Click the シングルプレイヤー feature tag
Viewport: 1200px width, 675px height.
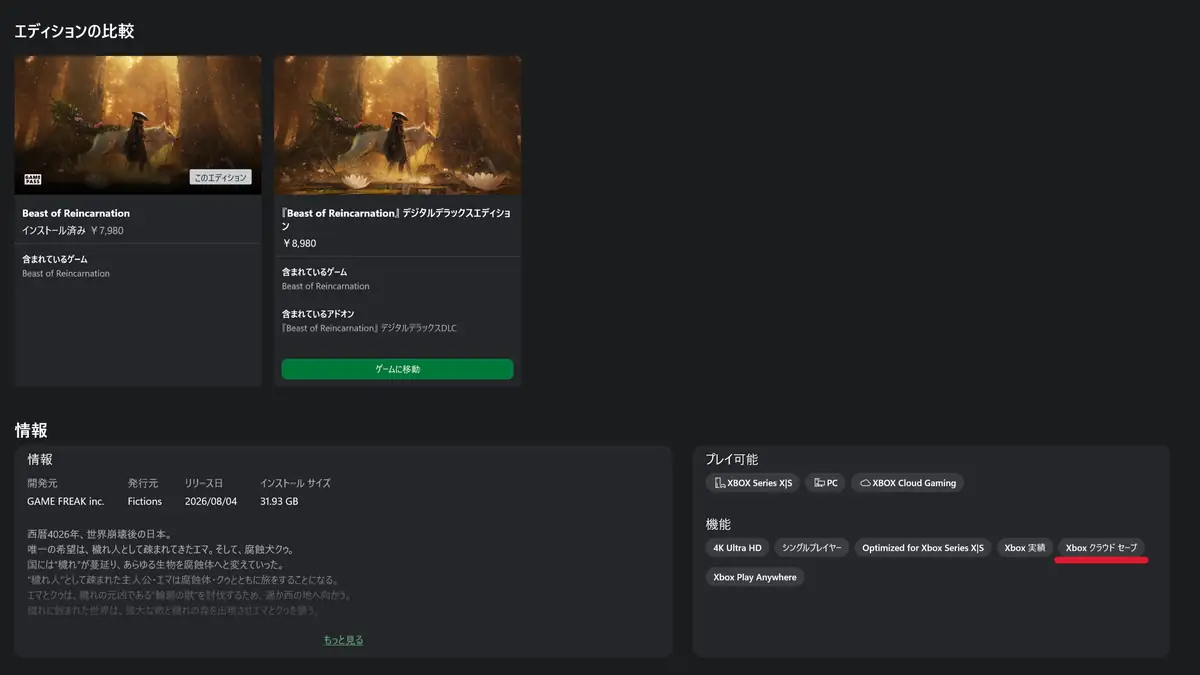pos(812,547)
